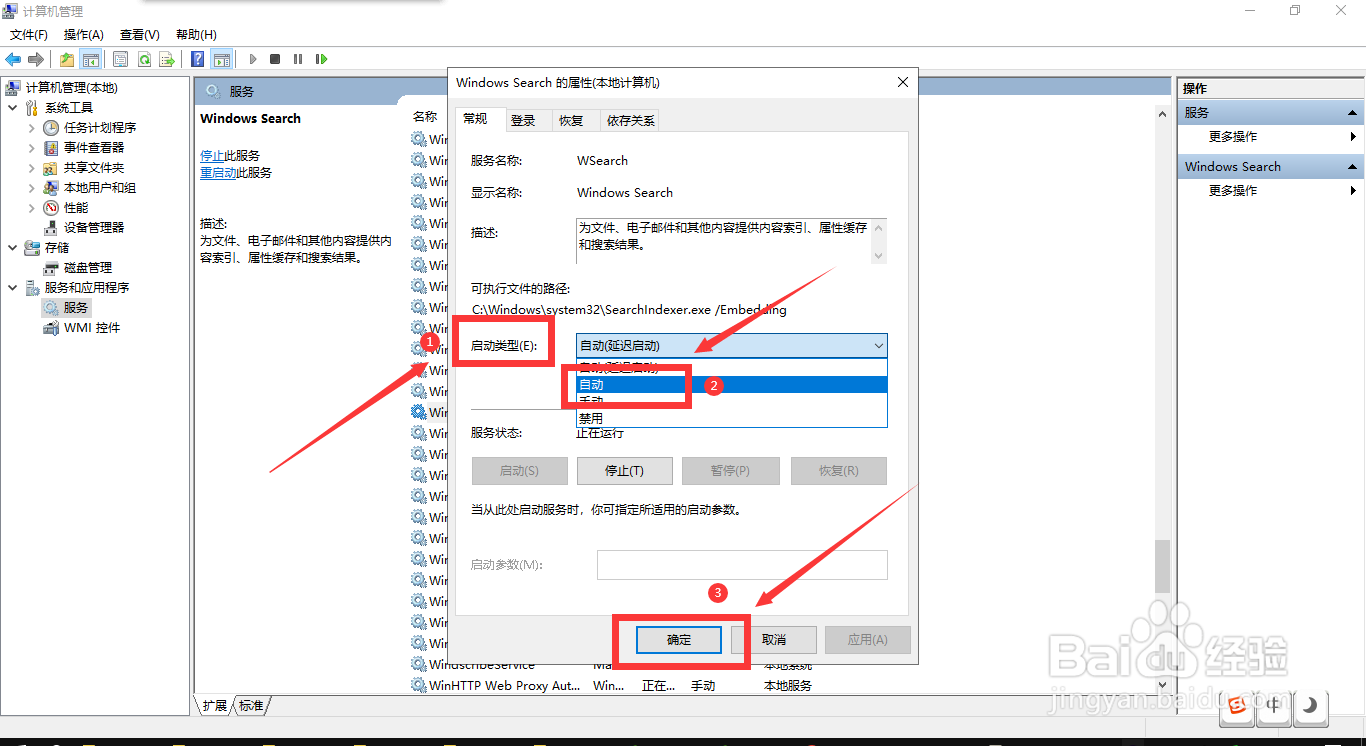Viewport: 1366px width, 746px height.
Task: Open the Properties toolbar icon
Action: (121, 59)
